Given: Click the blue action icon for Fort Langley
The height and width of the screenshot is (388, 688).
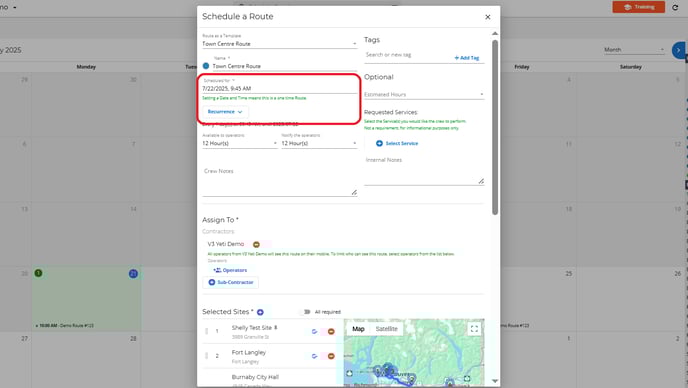Looking at the screenshot, I should [x=314, y=356].
